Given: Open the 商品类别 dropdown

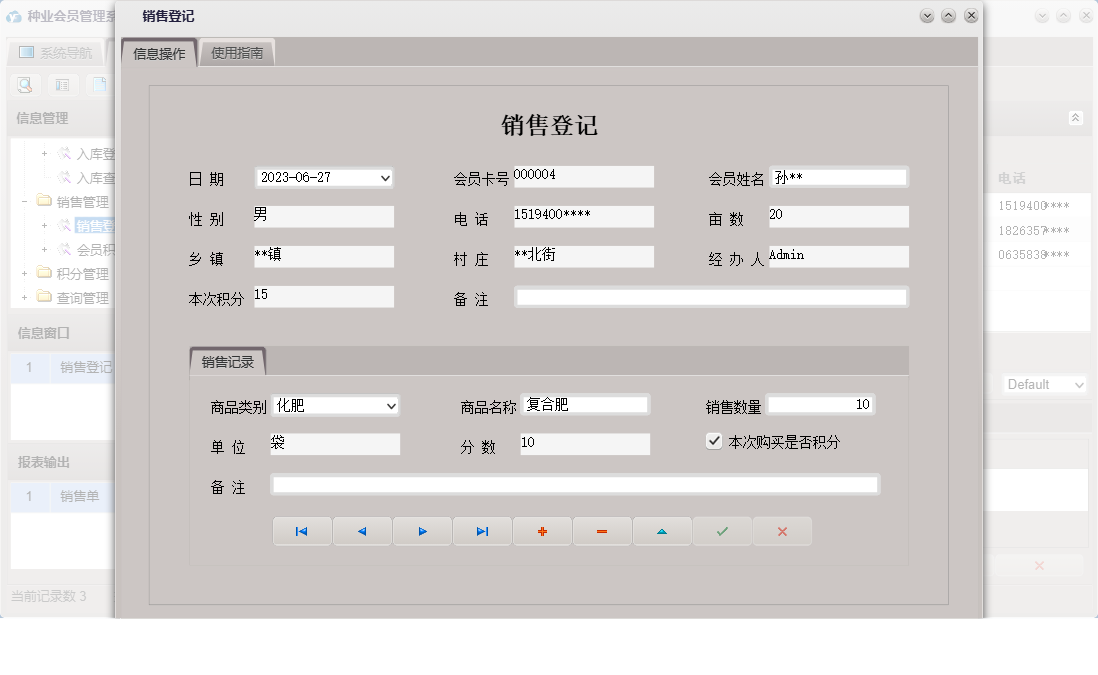Looking at the screenshot, I should (390, 406).
